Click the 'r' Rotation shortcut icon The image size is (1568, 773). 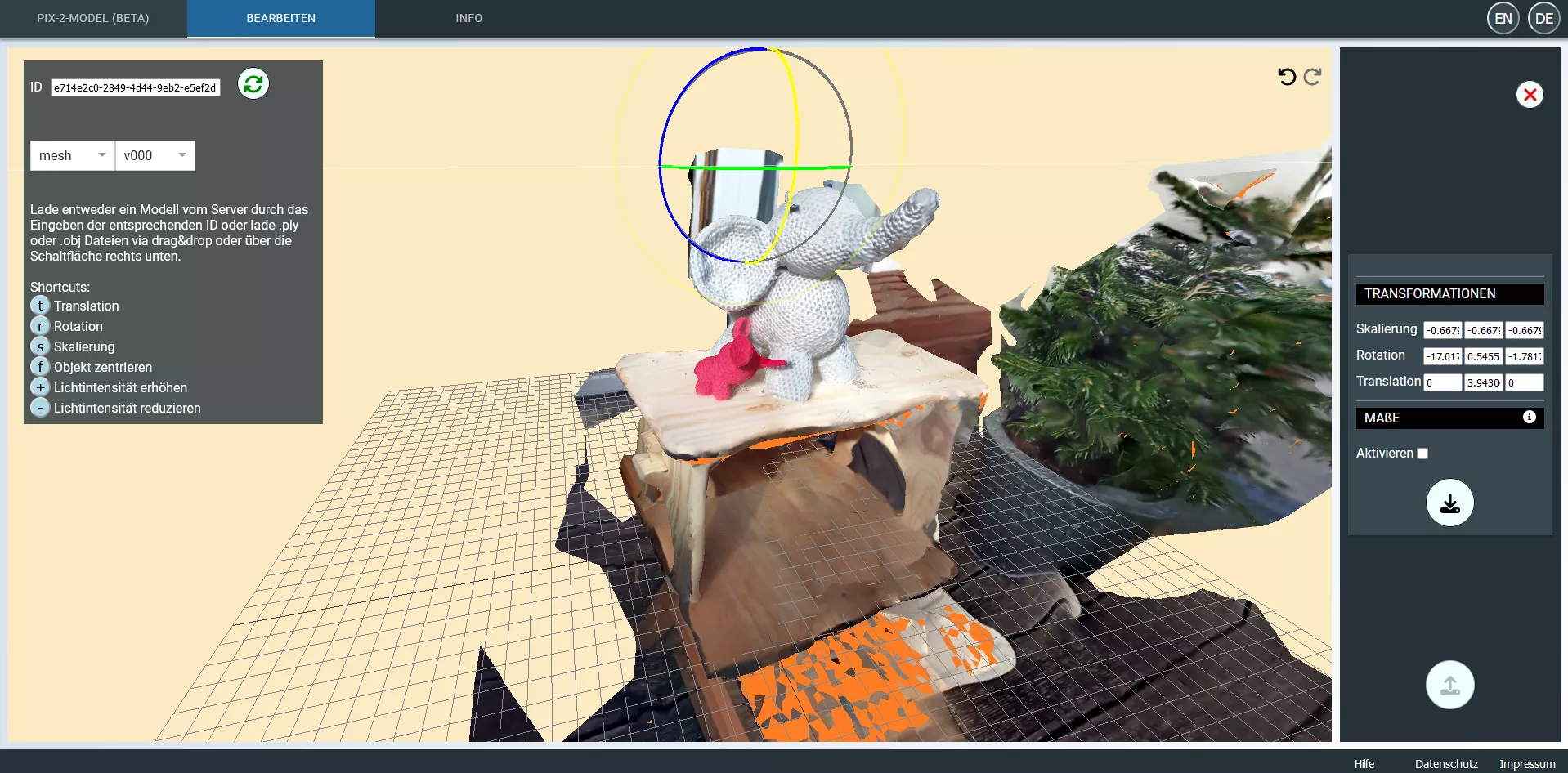coord(40,326)
